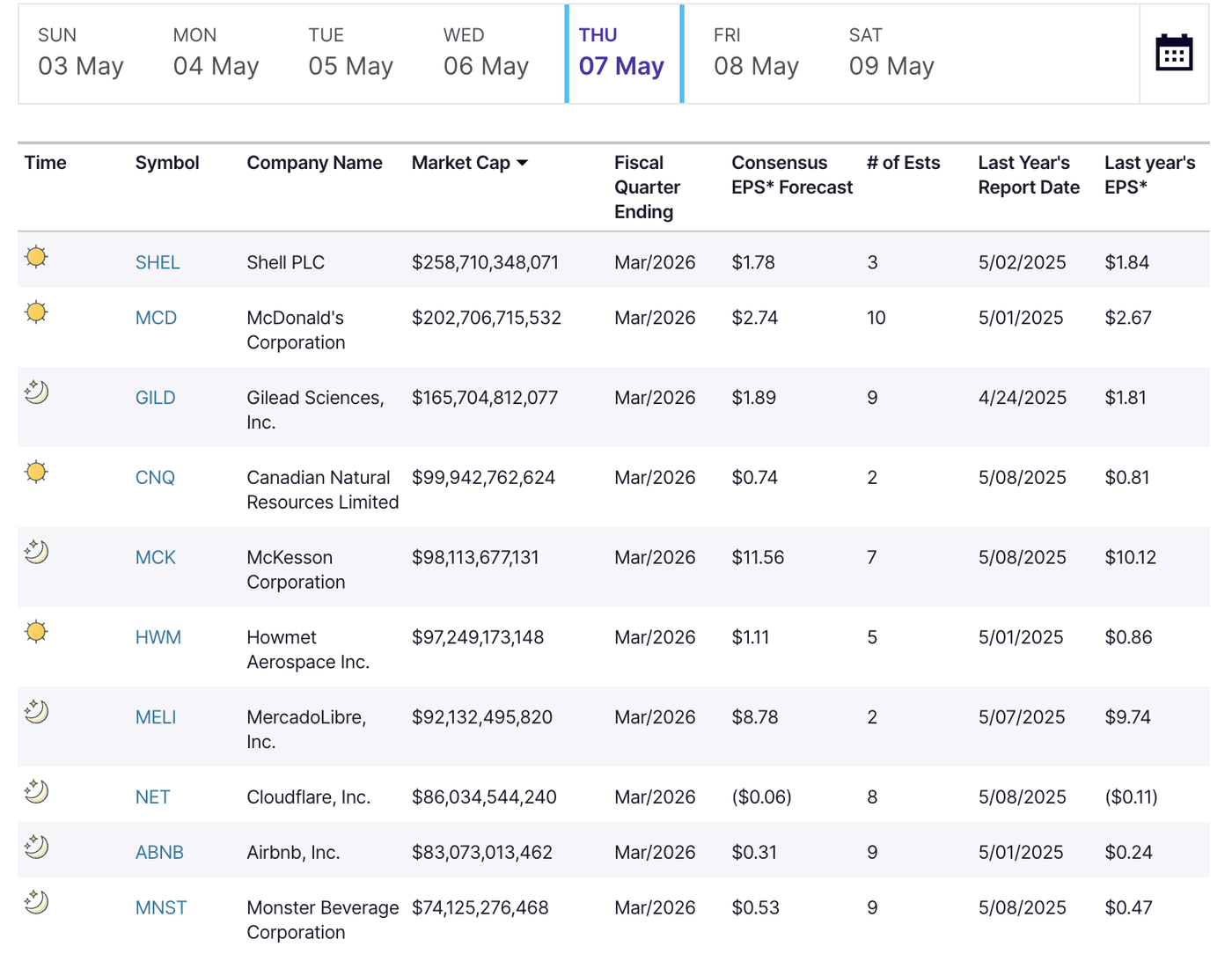
Task: Click the pre-market sun icon for MCD
Action: tap(36, 312)
